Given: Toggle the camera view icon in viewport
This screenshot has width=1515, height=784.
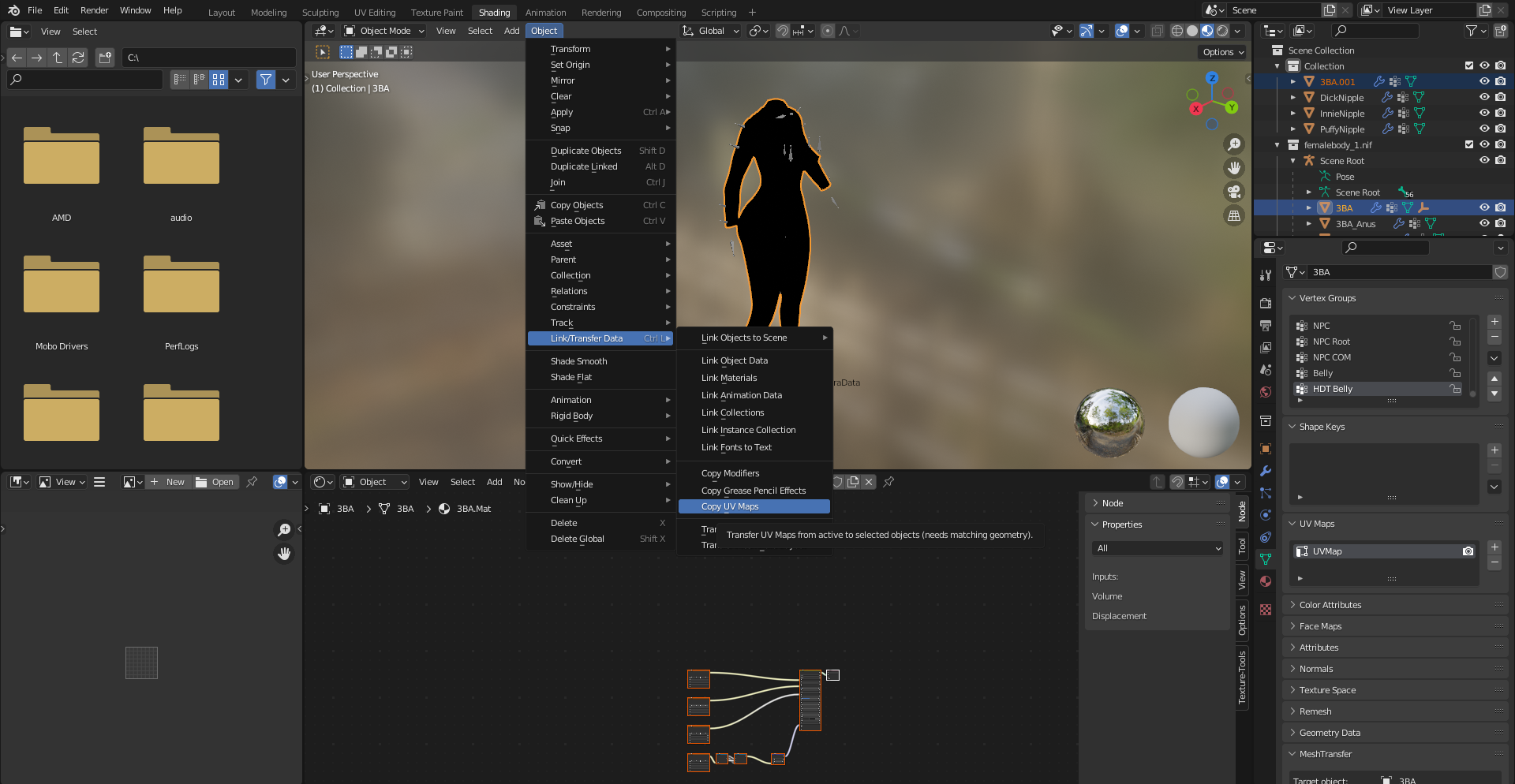Looking at the screenshot, I should [1234, 192].
